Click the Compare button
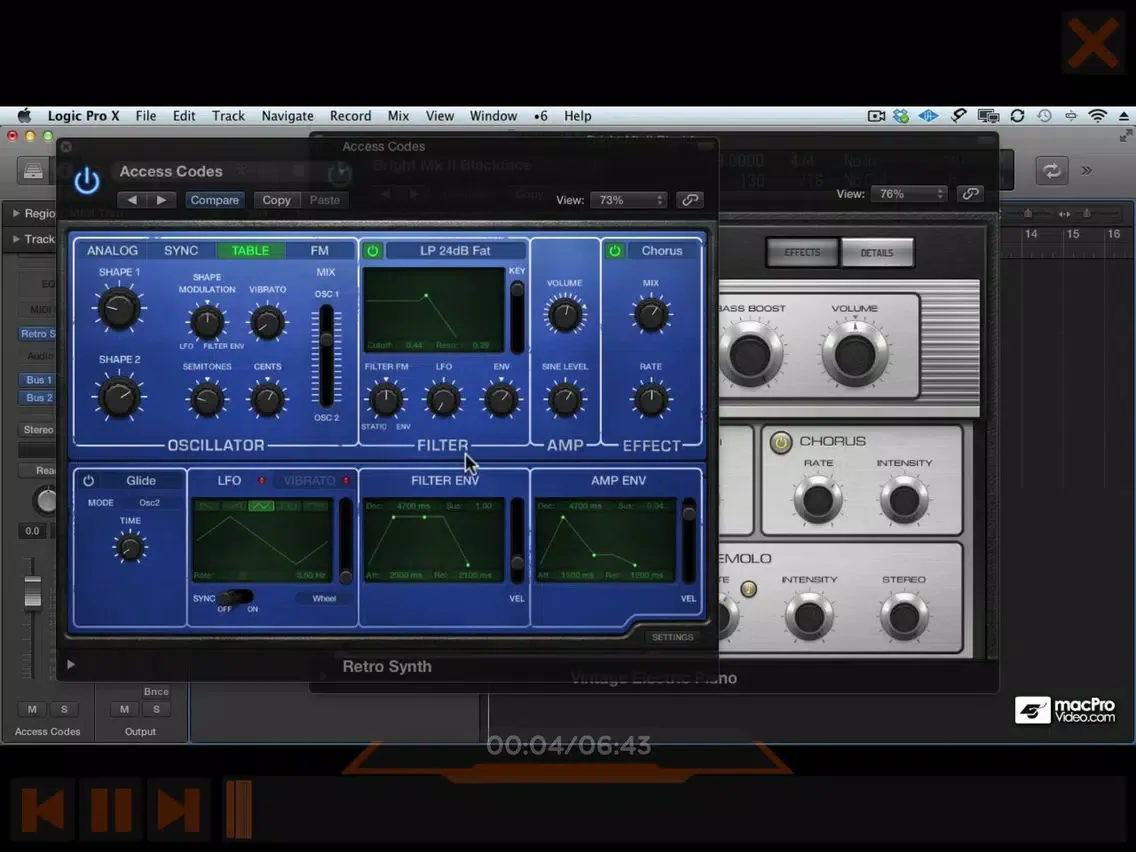1136x852 pixels. click(214, 200)
